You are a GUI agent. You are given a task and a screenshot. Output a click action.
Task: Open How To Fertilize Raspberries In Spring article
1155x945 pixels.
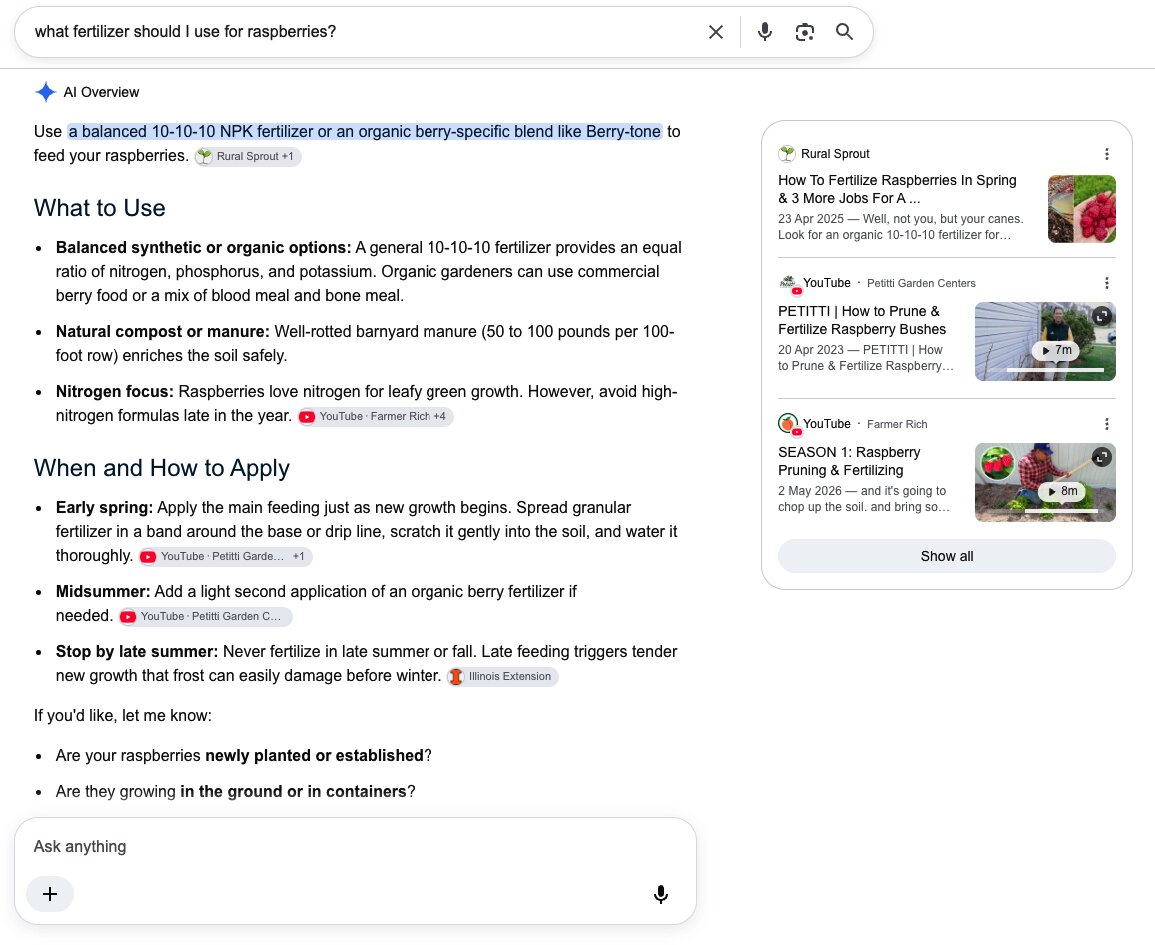point(897,189)
